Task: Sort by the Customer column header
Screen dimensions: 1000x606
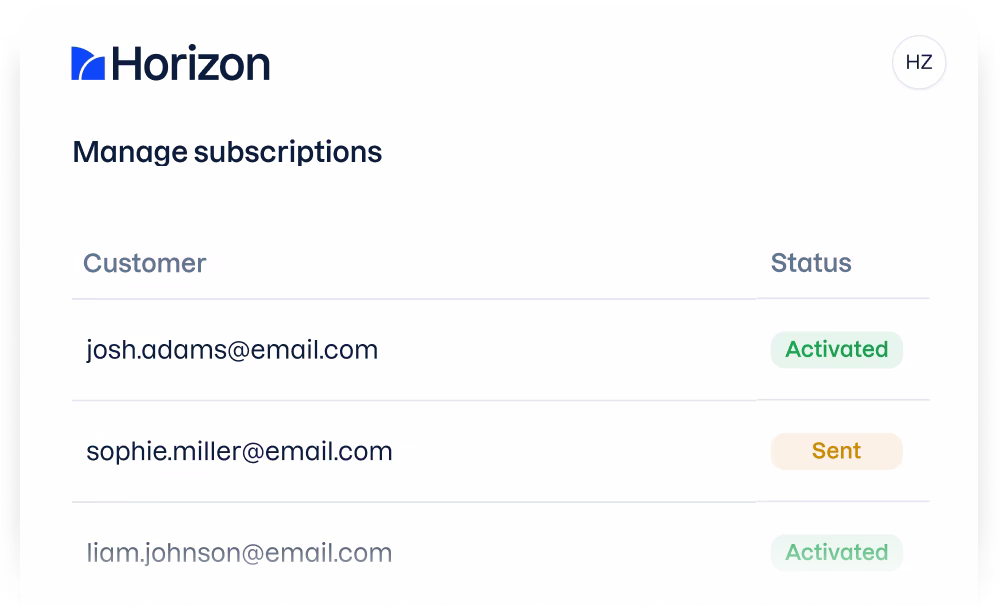Action: pos(144,263)
